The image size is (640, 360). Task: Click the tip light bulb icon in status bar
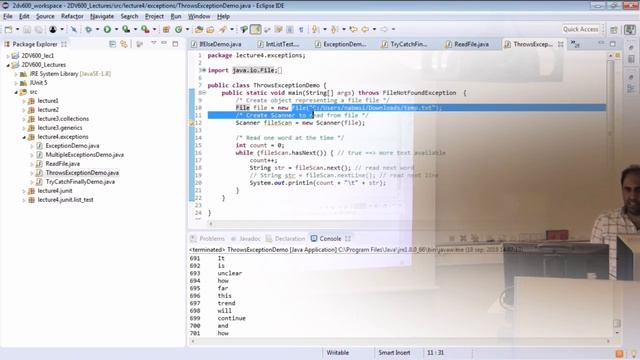click(x=634, y=353)
